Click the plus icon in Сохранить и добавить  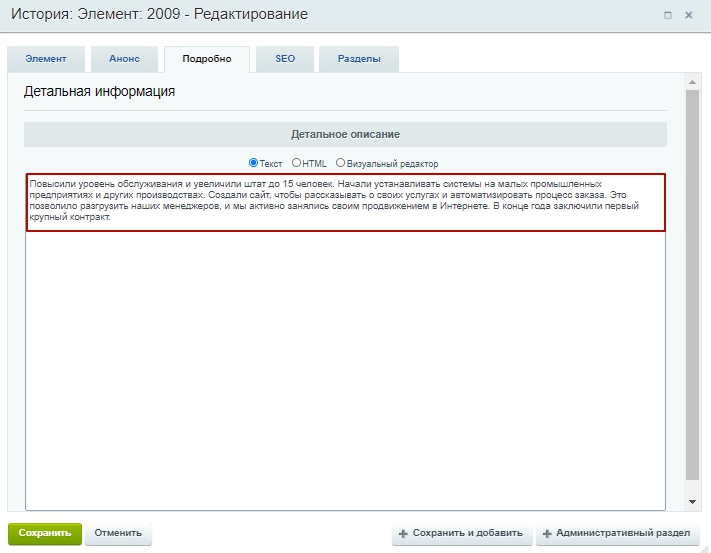[x=403, y=534]
